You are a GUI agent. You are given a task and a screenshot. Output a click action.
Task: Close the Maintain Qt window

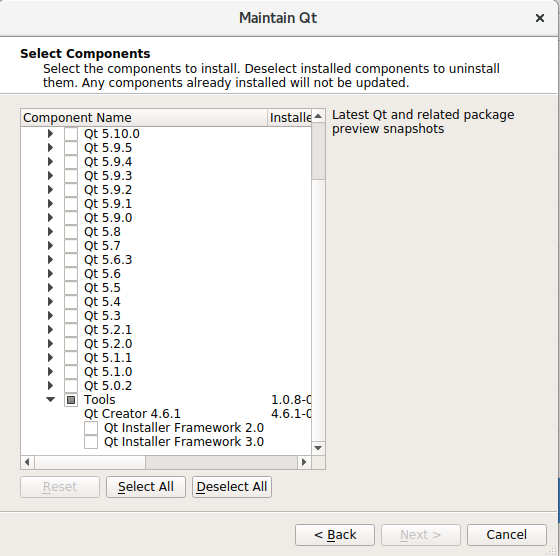click(540, 18)
